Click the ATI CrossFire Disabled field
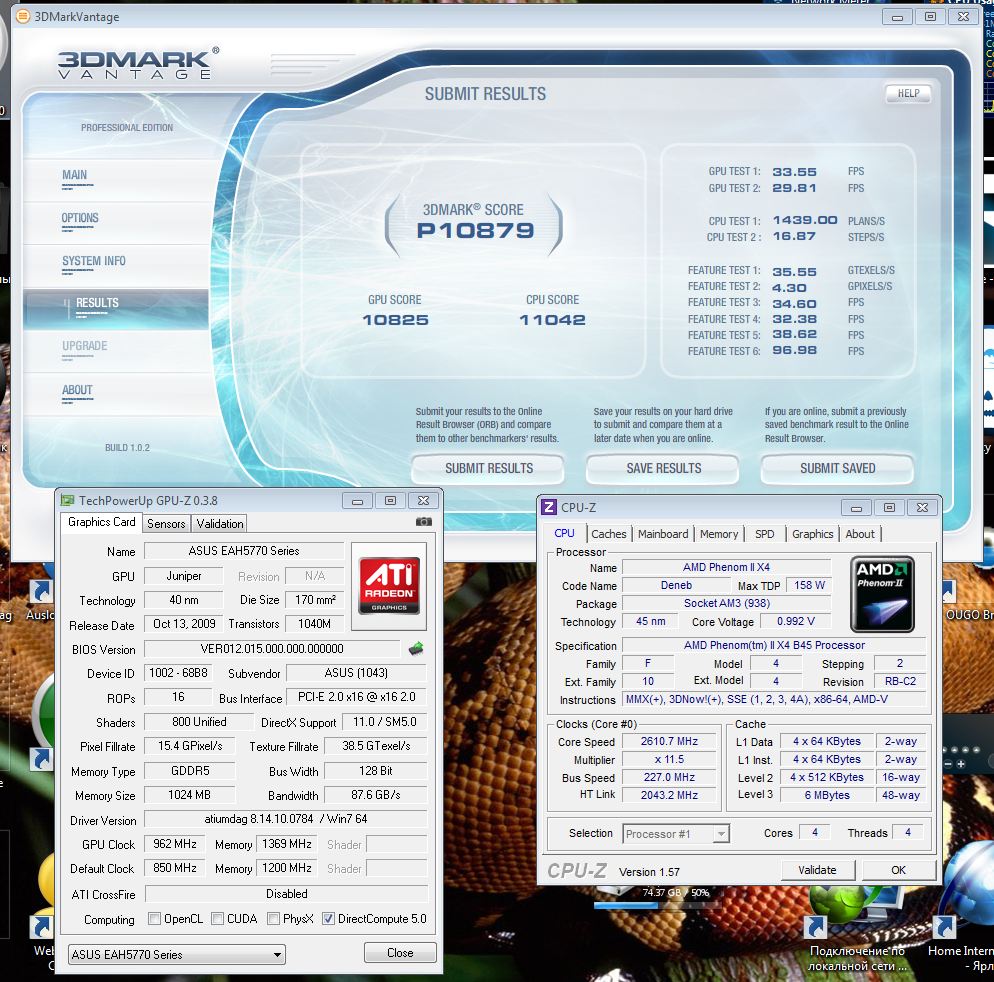The width and height of the screenshot is (994, 982). click(x=286, y=893)
